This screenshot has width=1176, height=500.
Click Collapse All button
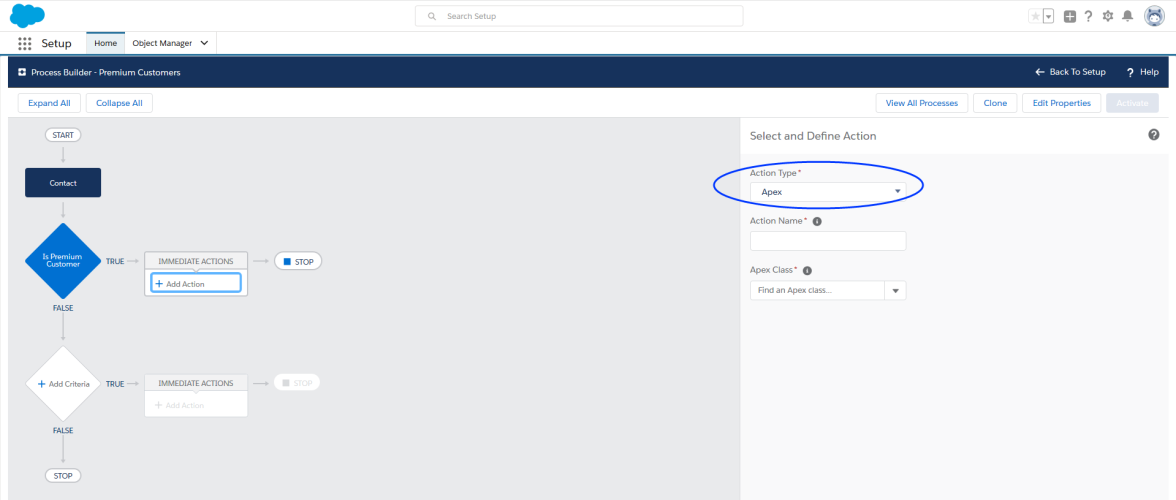click(x=119, y=103)
